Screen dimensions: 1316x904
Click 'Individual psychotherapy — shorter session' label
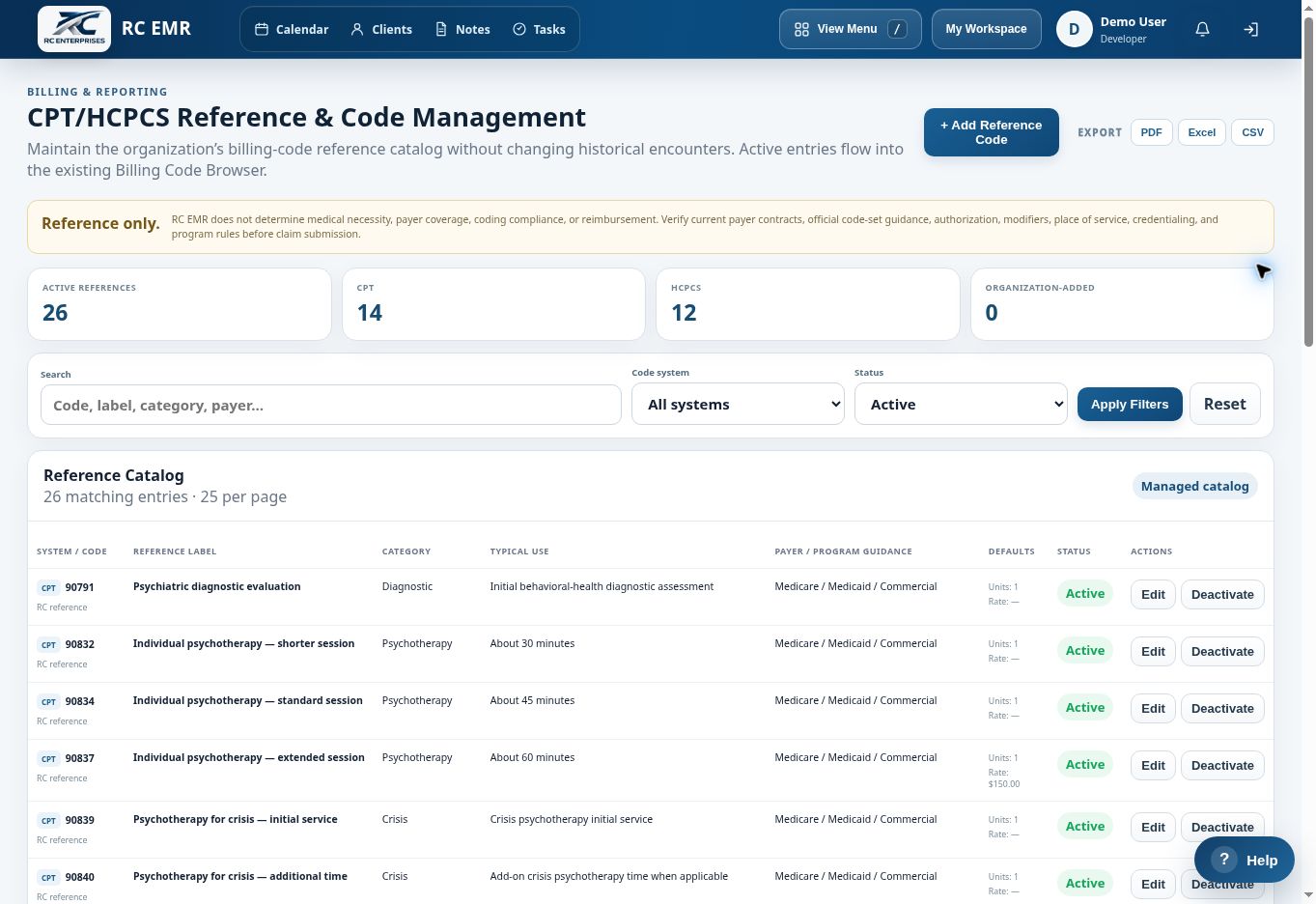click(243, 643)
